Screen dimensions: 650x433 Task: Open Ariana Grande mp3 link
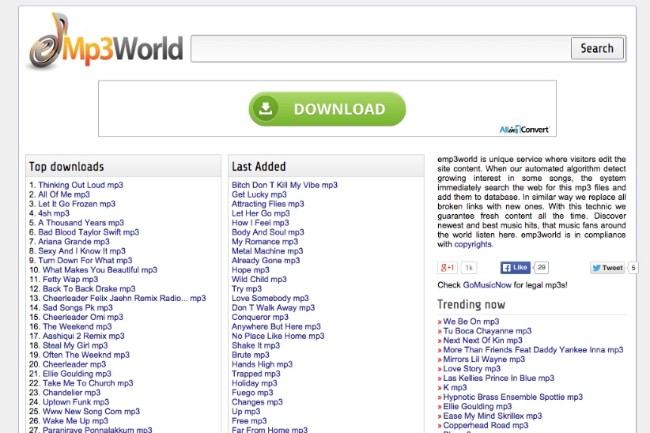click(74, 242)
